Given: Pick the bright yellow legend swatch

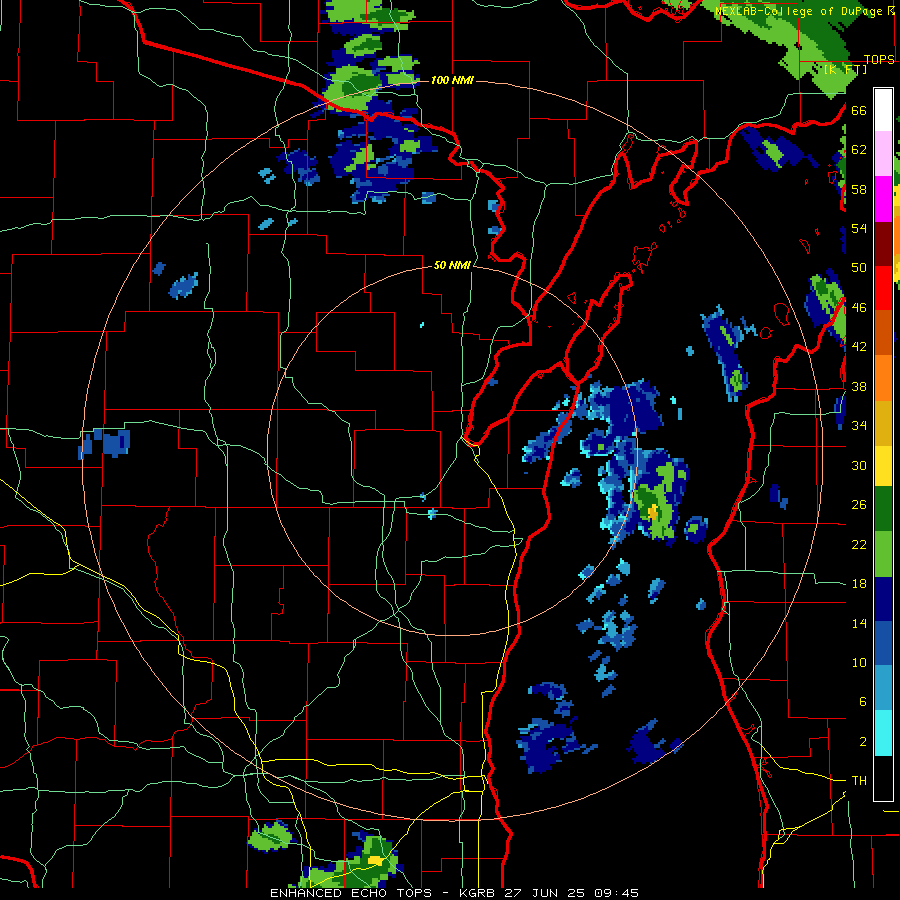Looking at the screenshot, I should tap(883, 465).
